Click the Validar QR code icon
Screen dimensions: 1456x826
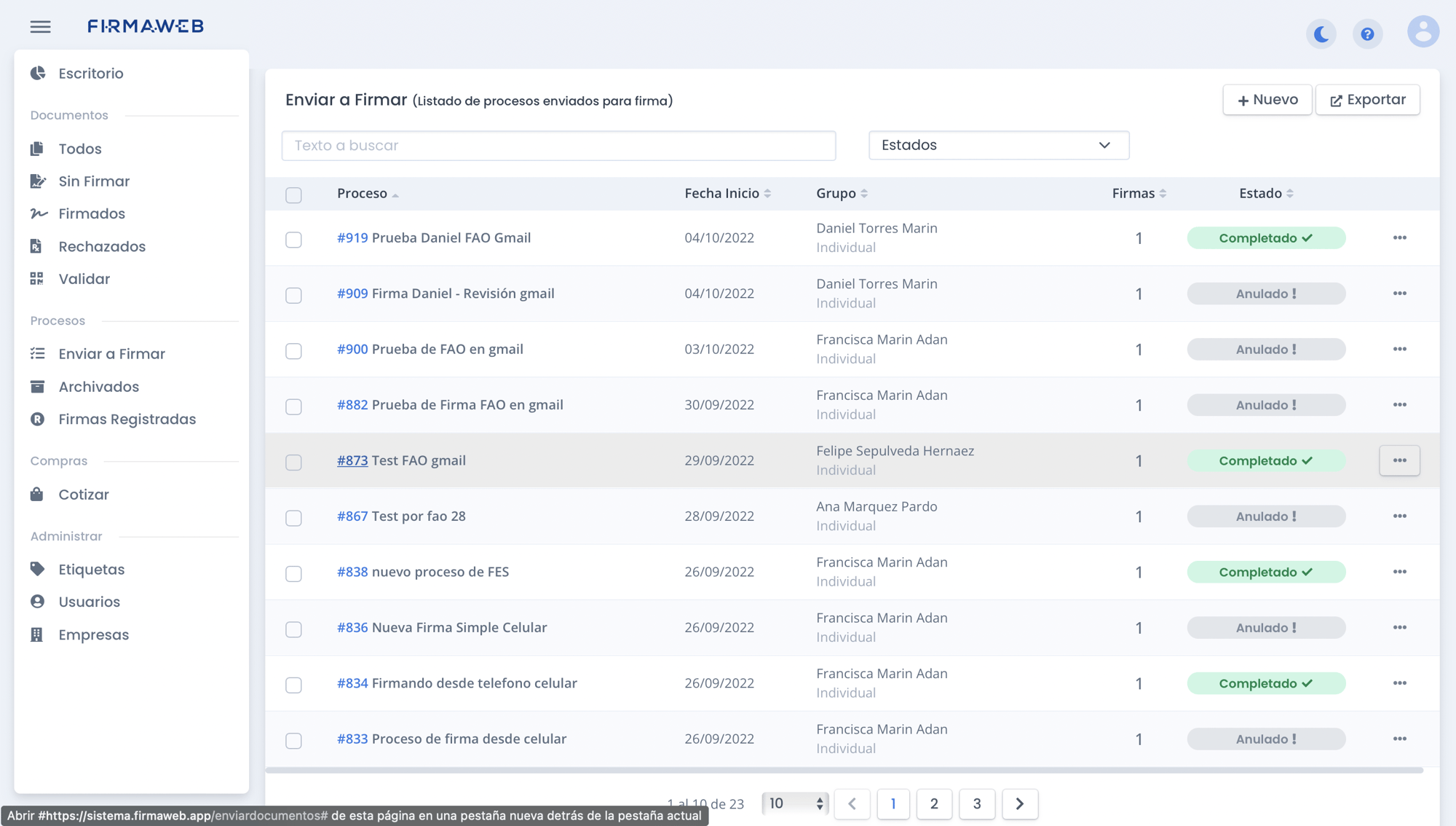click(x=36, y=278)
